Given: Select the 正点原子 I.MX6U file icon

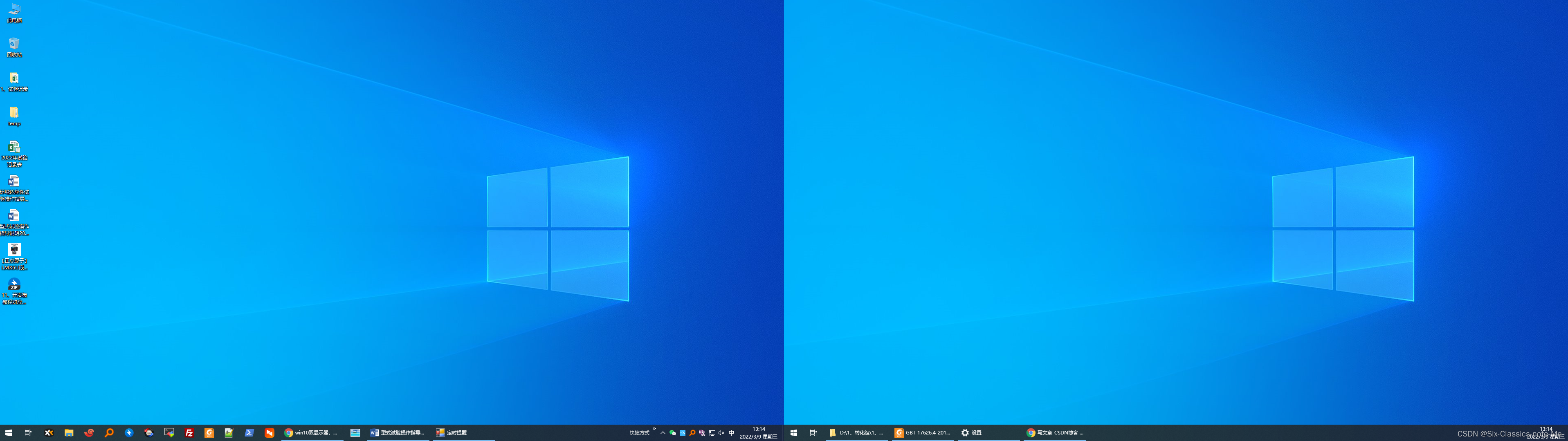Looking at the screenshot, I should pos(14,257).
